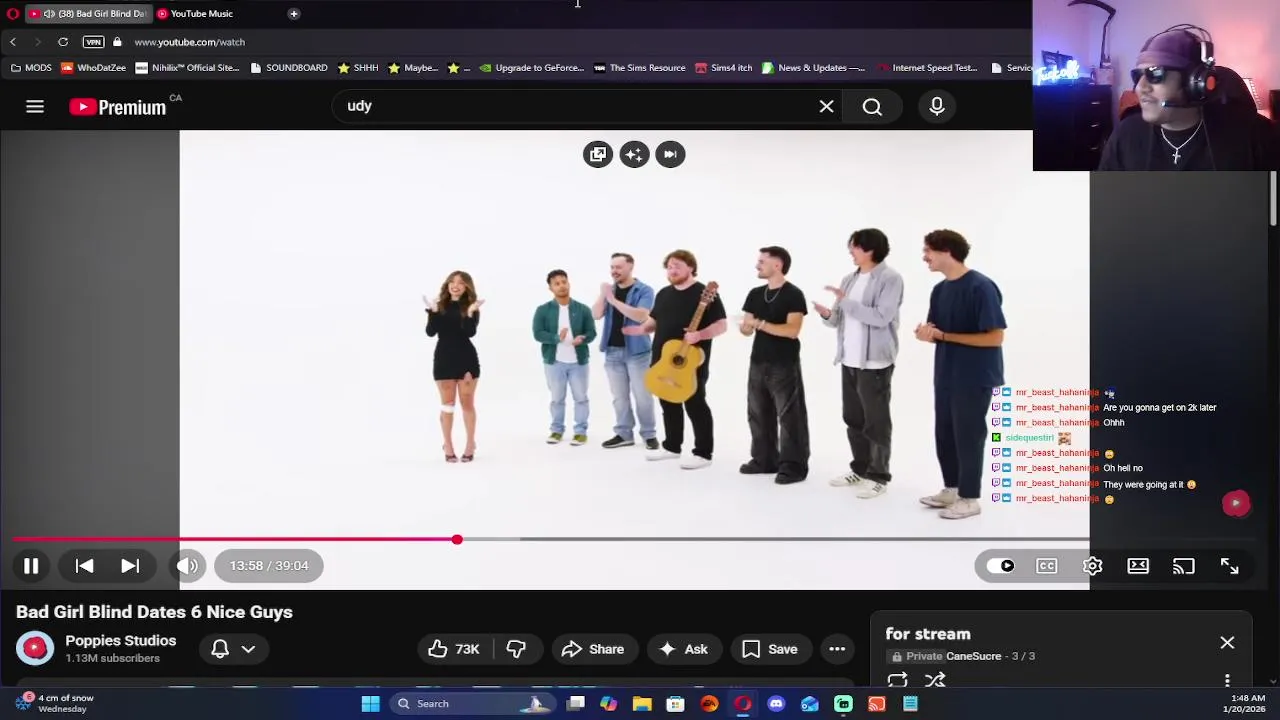1280x720 pixels.
Task: Open the MODS bookmarks folder
Action: pyautogui.click(x=31, y=68)
